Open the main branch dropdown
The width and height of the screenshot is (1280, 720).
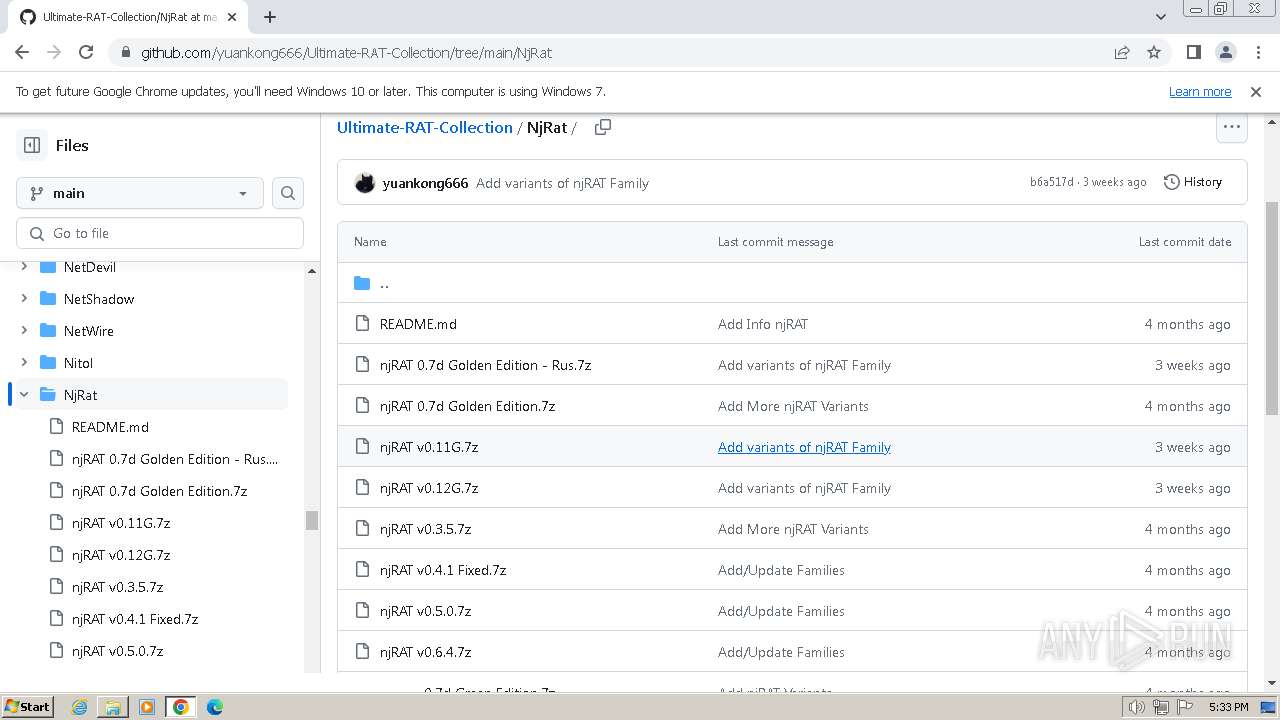coord(140,193)
